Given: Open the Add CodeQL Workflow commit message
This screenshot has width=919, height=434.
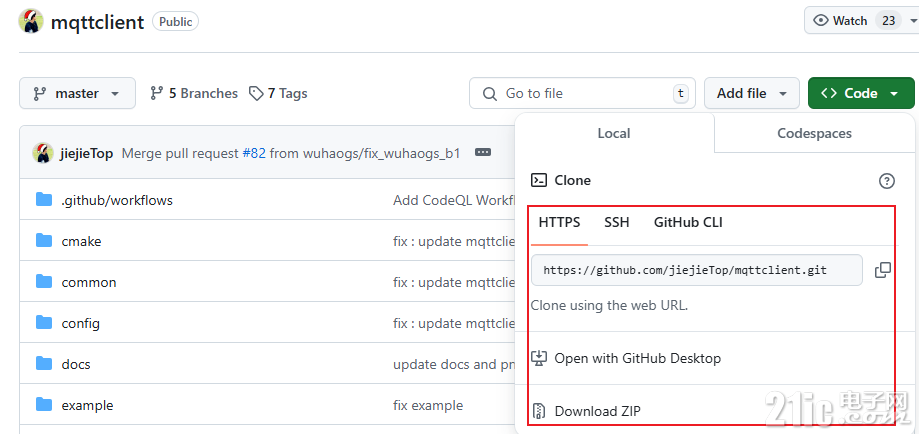Looking at the screenshot, I should [x=454, y=201].
